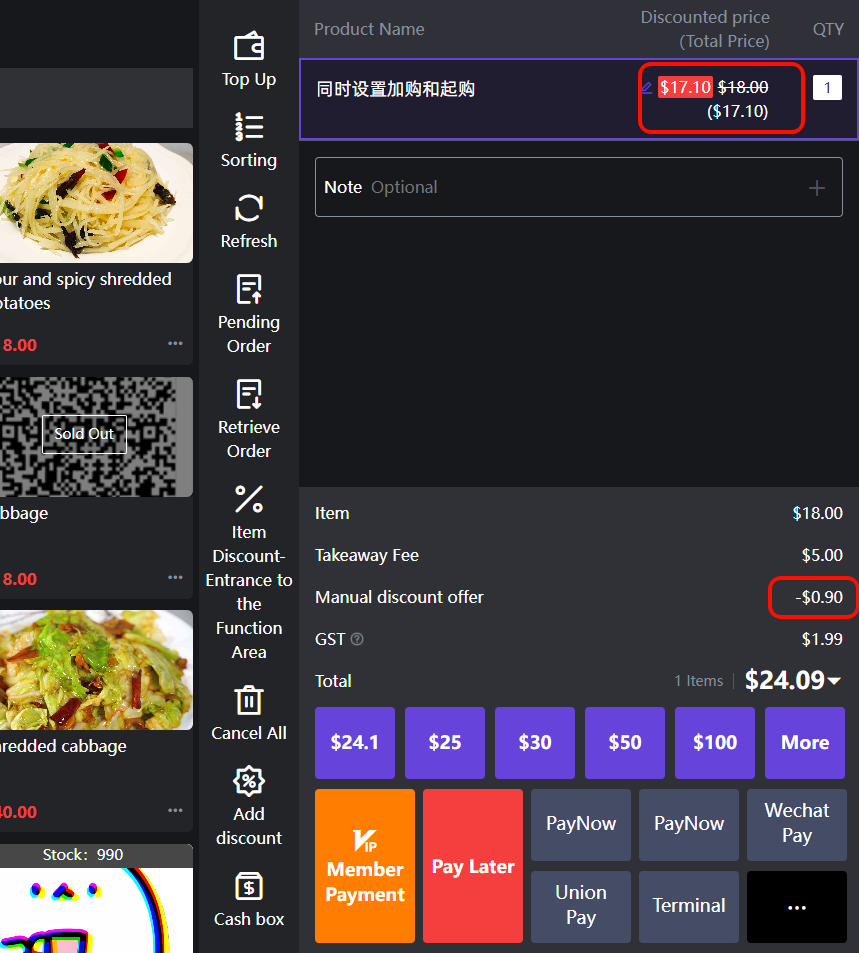Open Item Discount percent icon
The height and width of the screenshot is (953, 859).
click(249, 499)
